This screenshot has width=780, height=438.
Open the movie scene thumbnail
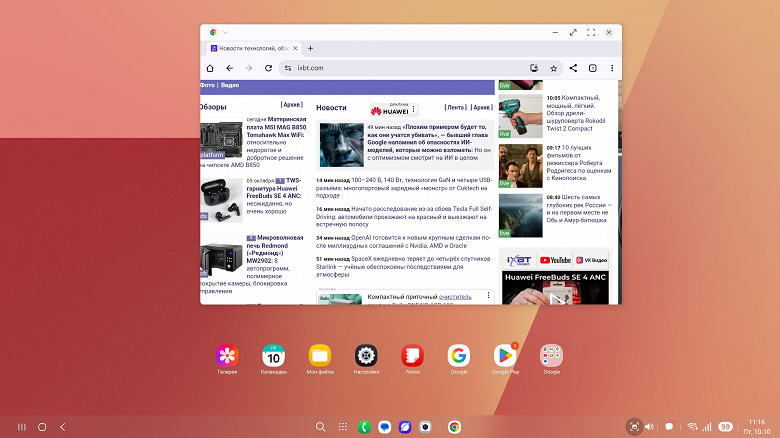coord(520,166)
